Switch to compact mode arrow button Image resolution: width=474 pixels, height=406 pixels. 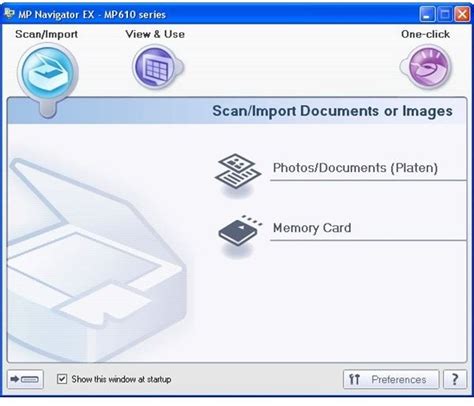tap(25, 379)
